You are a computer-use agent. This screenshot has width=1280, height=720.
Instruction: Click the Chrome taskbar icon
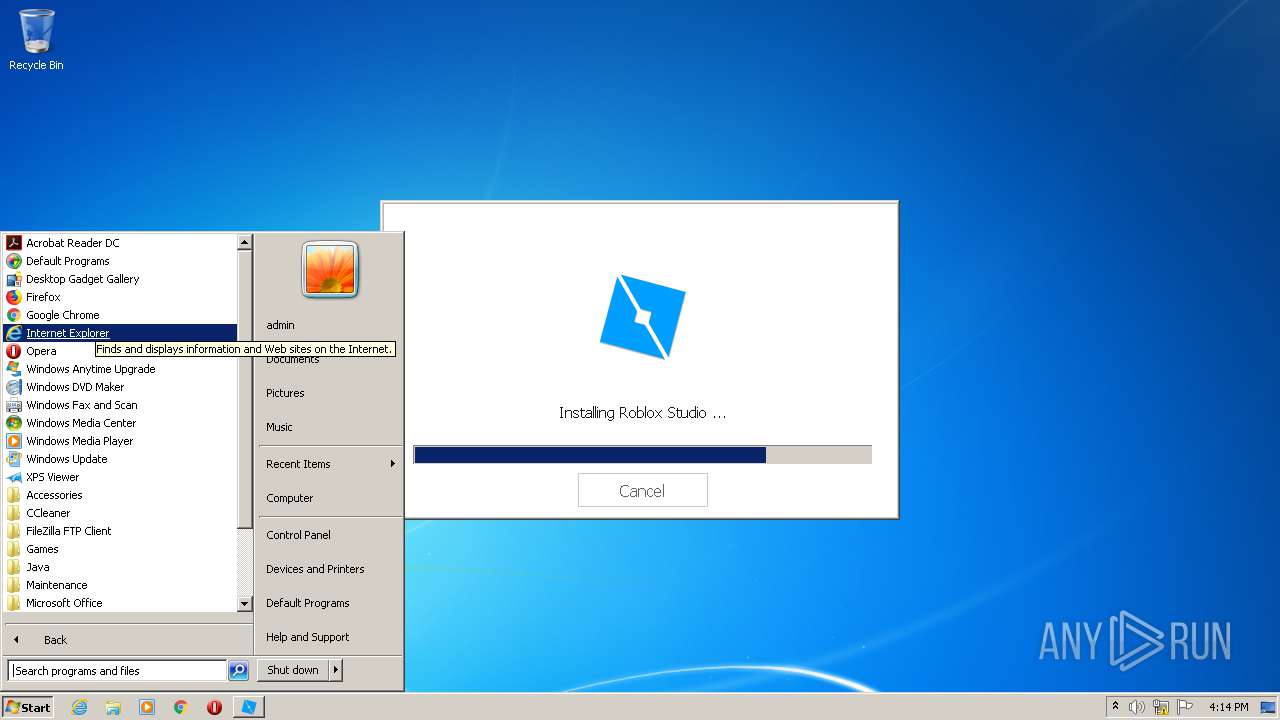coord(181,707)
